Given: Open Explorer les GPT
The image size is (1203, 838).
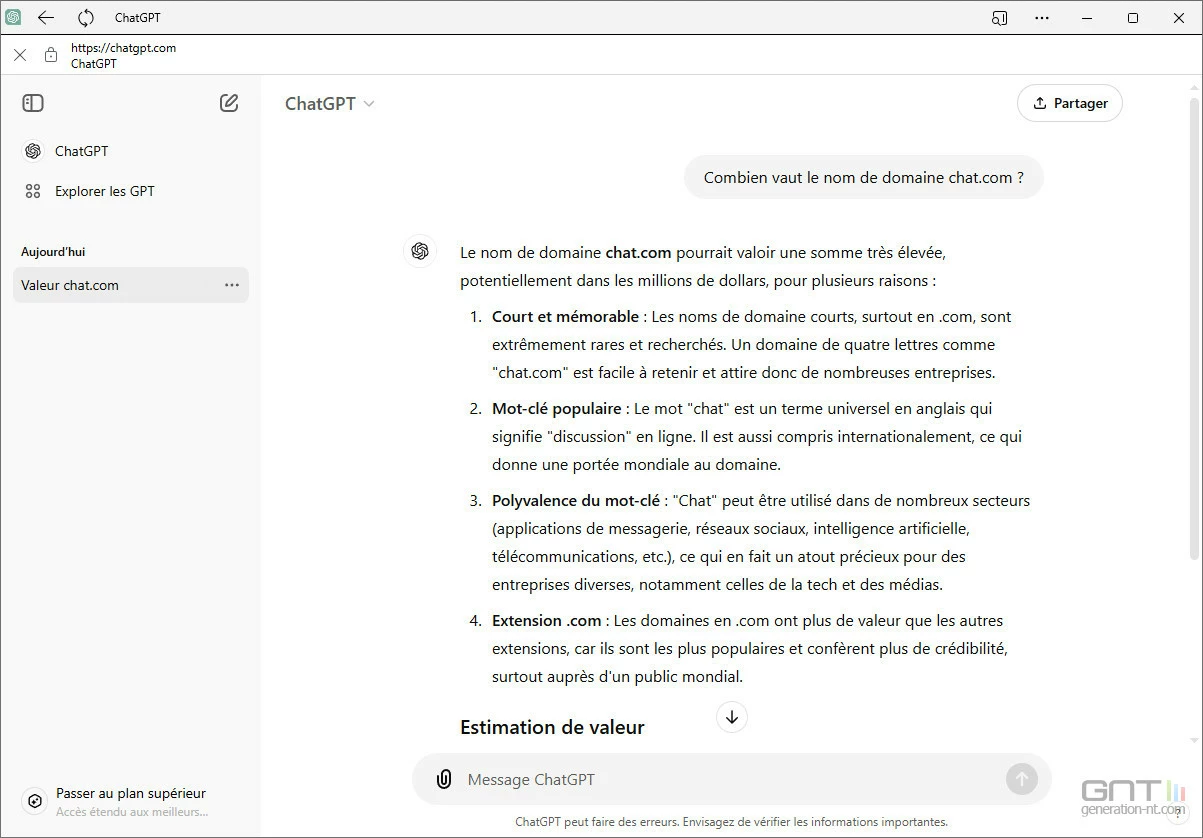Looking at the screenshot, I should pos(104,191).
